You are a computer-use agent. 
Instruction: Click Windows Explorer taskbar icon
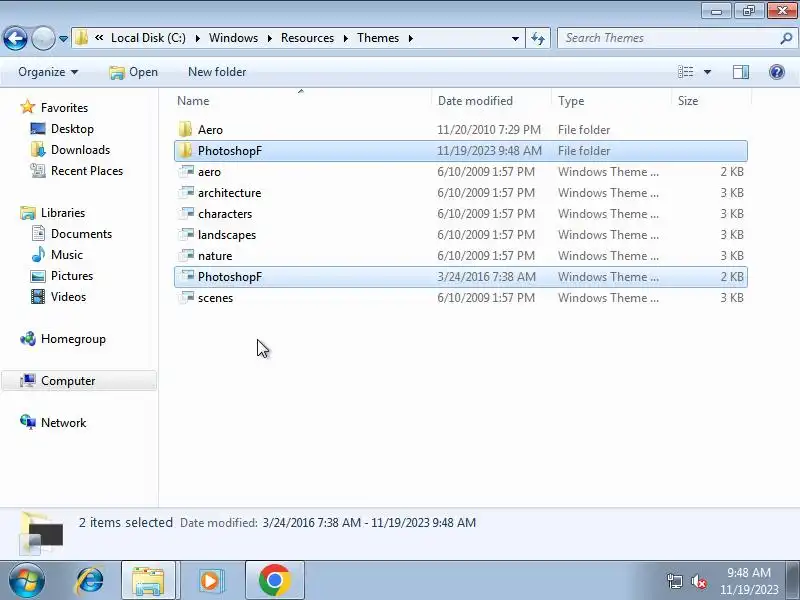(x=148, y=581)
